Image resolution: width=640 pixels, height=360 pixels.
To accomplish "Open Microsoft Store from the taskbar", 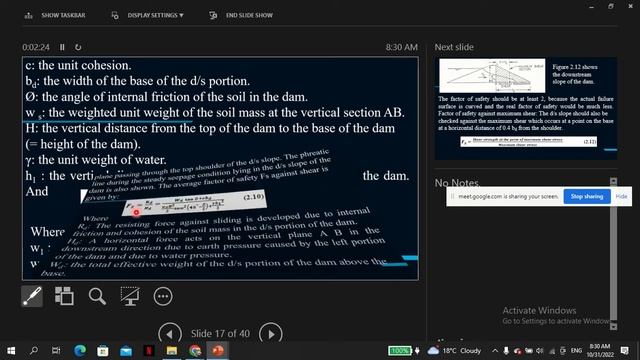I will [102, 351].
